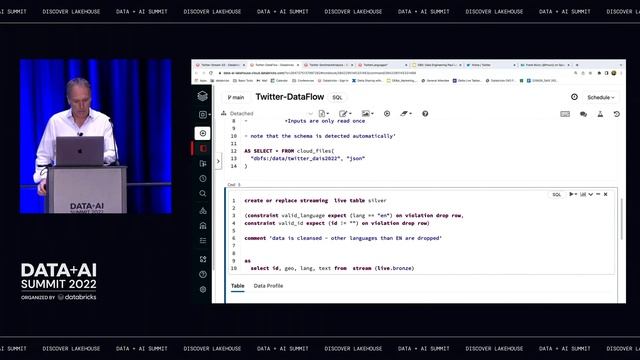Viewport: 640px width, 360px height.
Task: Click the cloud_files line in the bronze cell
Action: tap(289, 151)
